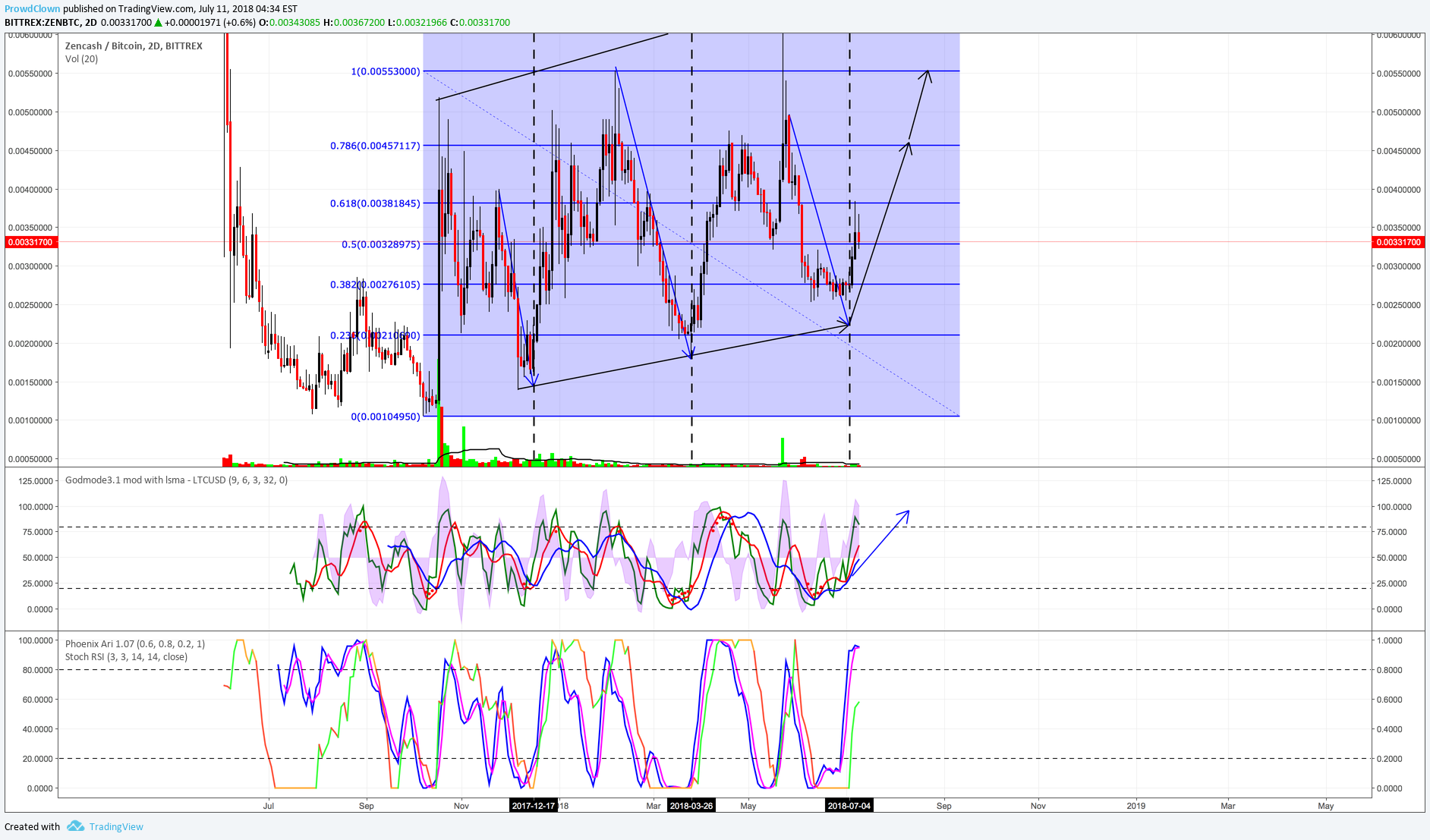The width and height of the screenshot is (1430, 840).
Task: Click the 2018-07-04 date marker
Action: pyautogui.click(x=849, y=806)
